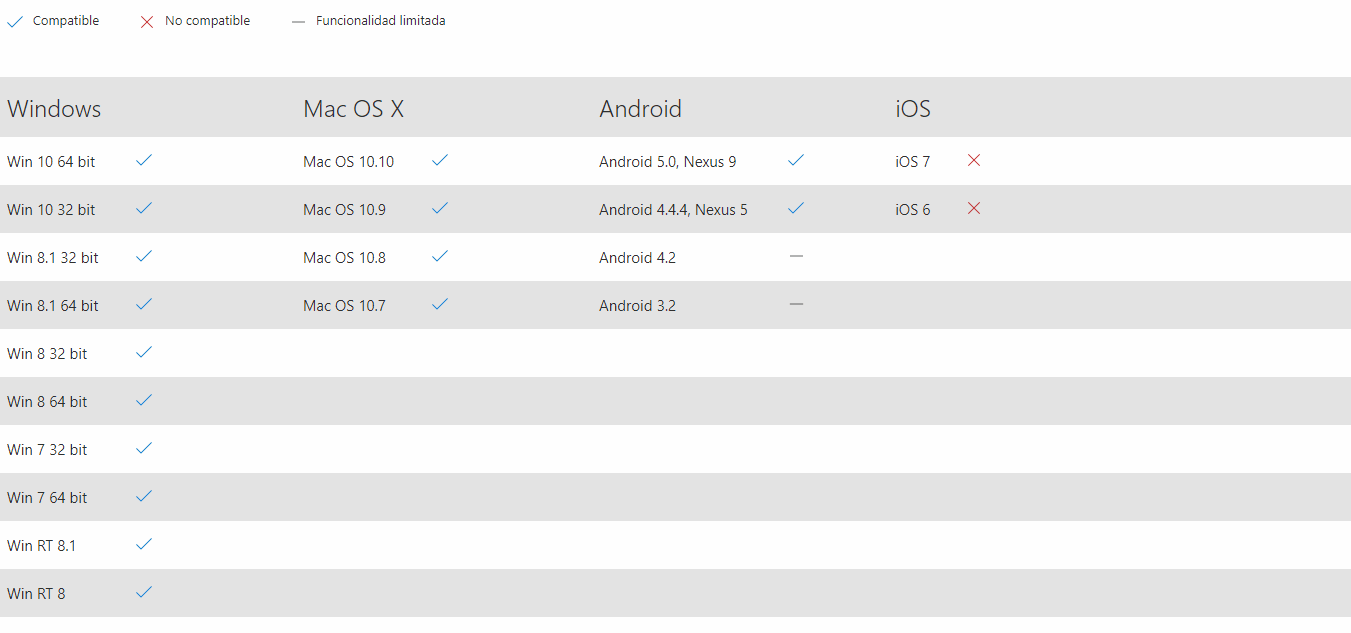Select the iOS 7 label
Viewport: 1351px width, 633px height.
pos(913,162)
